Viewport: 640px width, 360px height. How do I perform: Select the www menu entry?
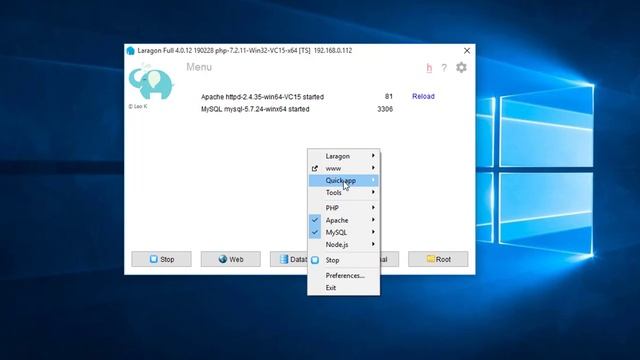pos(344,168)
